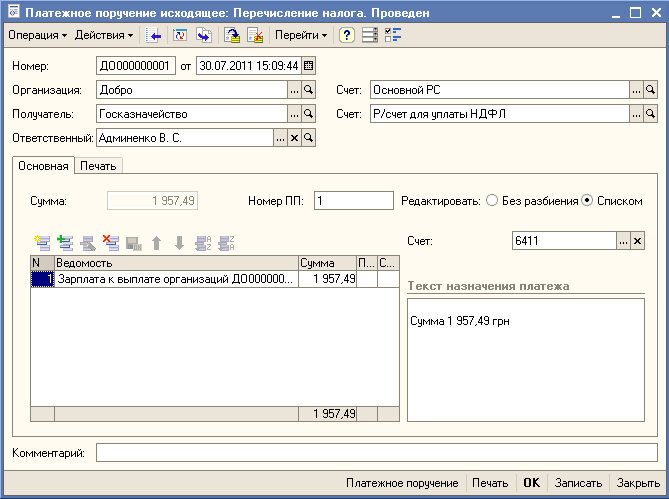Click the search icon beside Госказначейство
669x499 pixels.
click(308, 114)
